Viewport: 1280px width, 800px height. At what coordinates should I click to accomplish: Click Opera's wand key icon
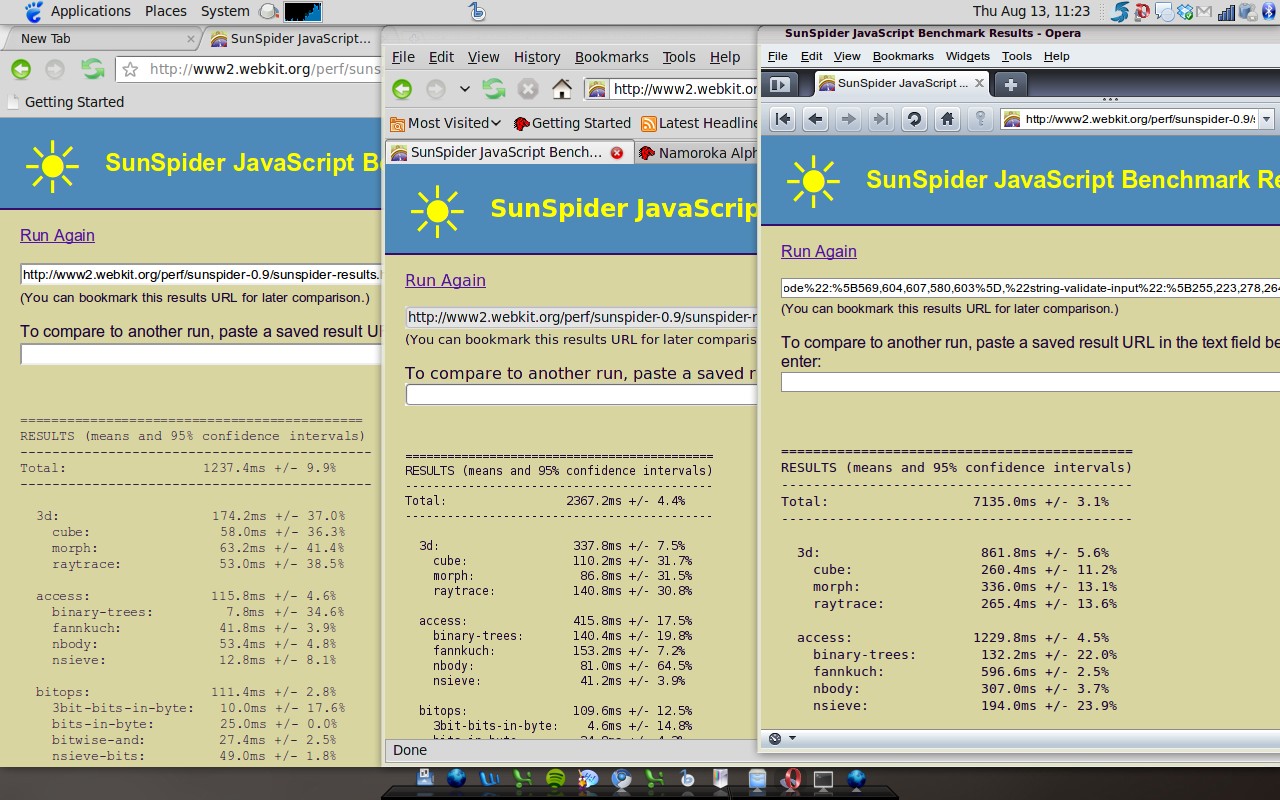click(x=980, y=119)
